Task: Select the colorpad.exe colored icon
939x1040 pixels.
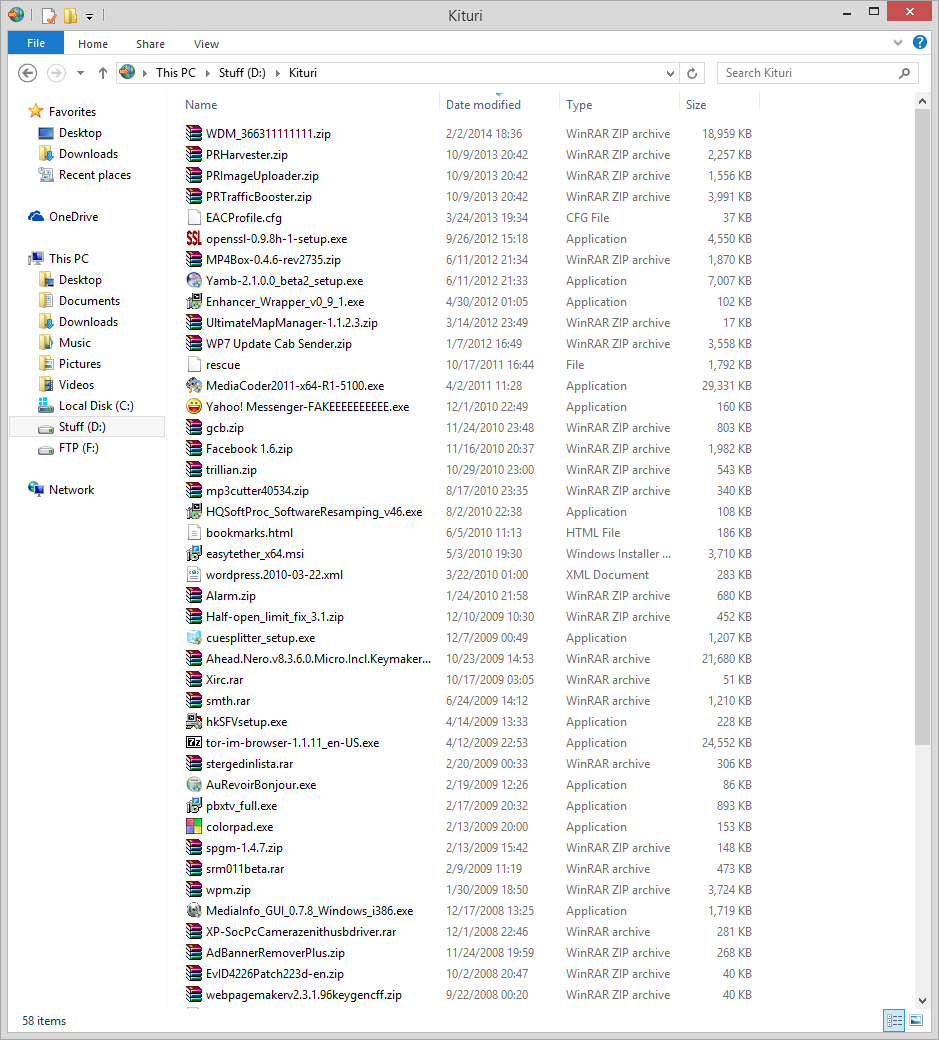Action: pos(194,826)
